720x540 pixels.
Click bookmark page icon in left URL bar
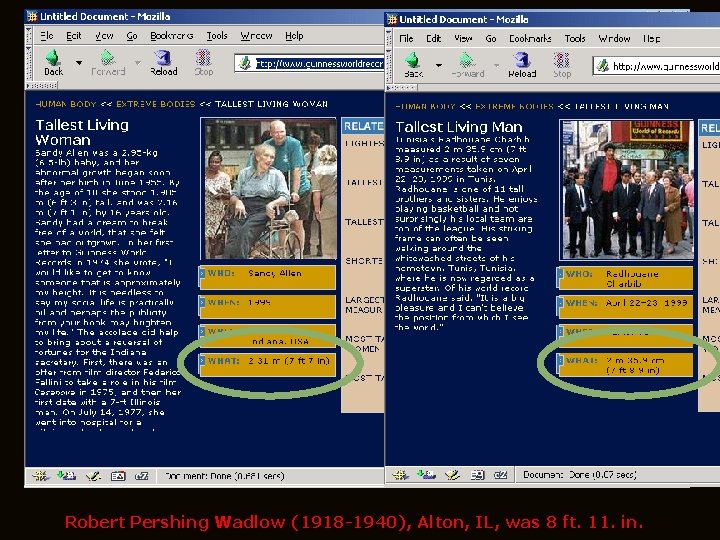pyautogui.click(x=245, y=63)
